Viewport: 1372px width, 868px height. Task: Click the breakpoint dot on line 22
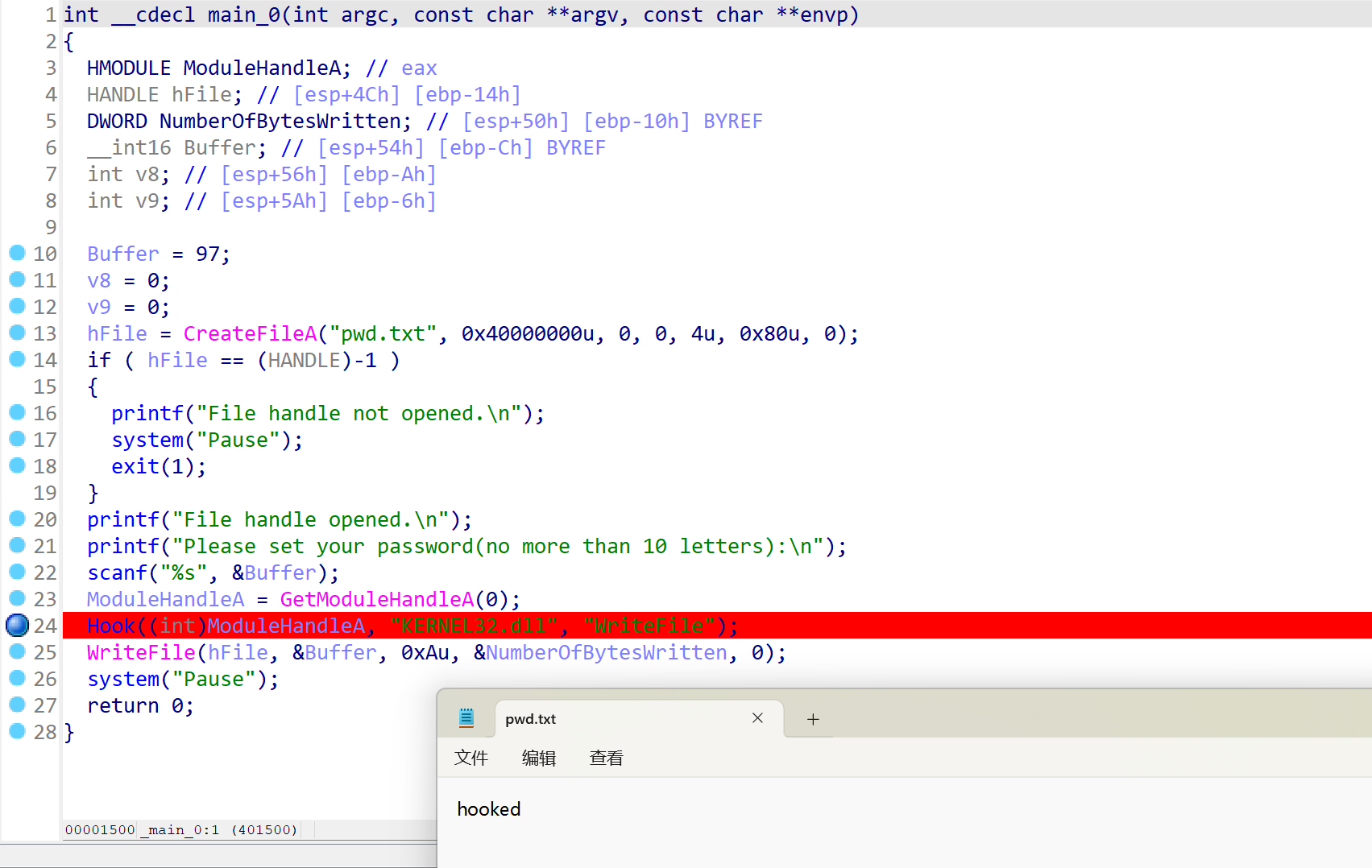tap(17, 572)
